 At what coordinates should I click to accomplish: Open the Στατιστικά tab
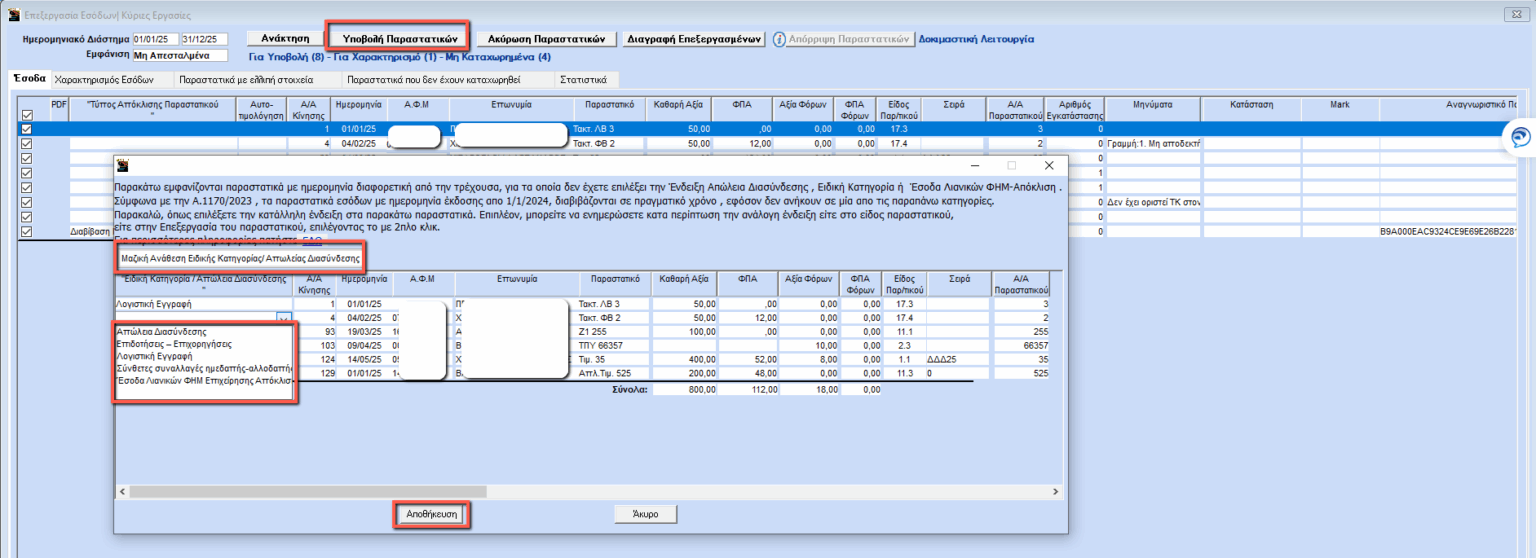[x=587, y=79]
